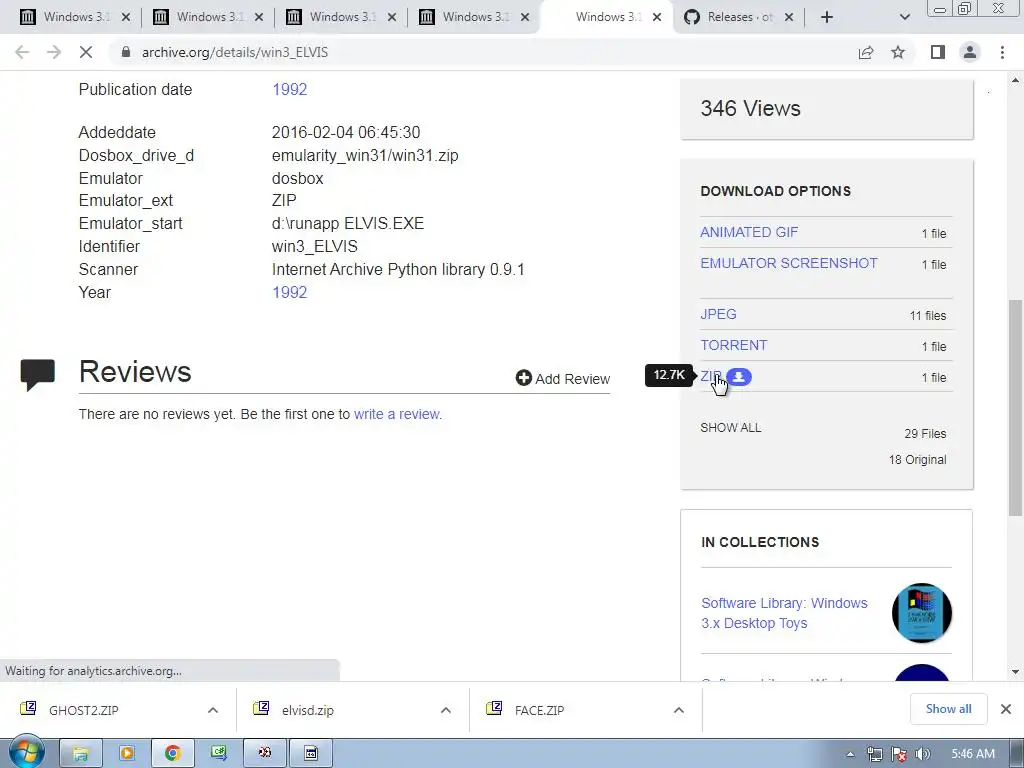Open Software Library: Windows 3.x Desktop Toys
Viewport: 1024px width, 768px height.
[784, 613]
